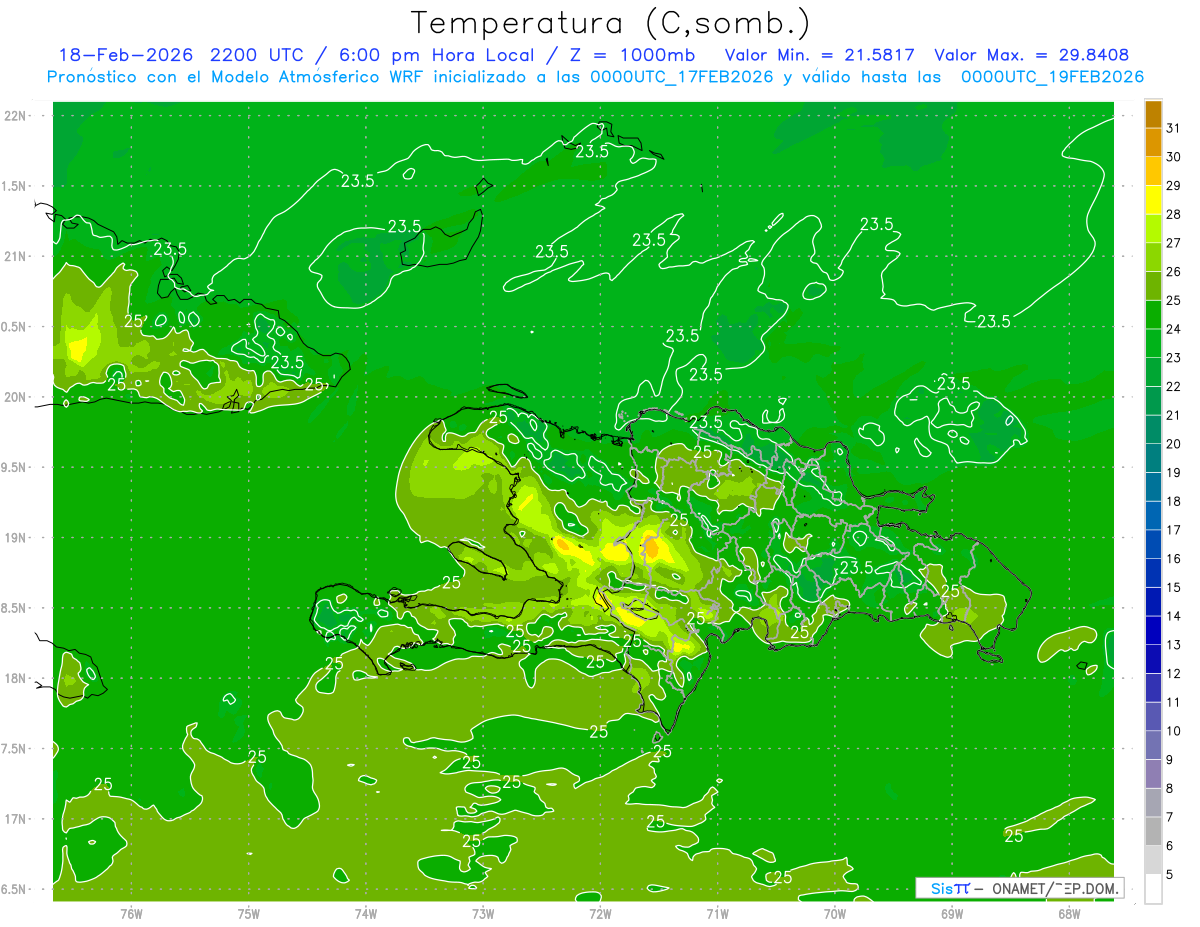Click the 74W longitude axis label
The image size is (1200, 927).
pyautogui.click(x=366, y=913)
